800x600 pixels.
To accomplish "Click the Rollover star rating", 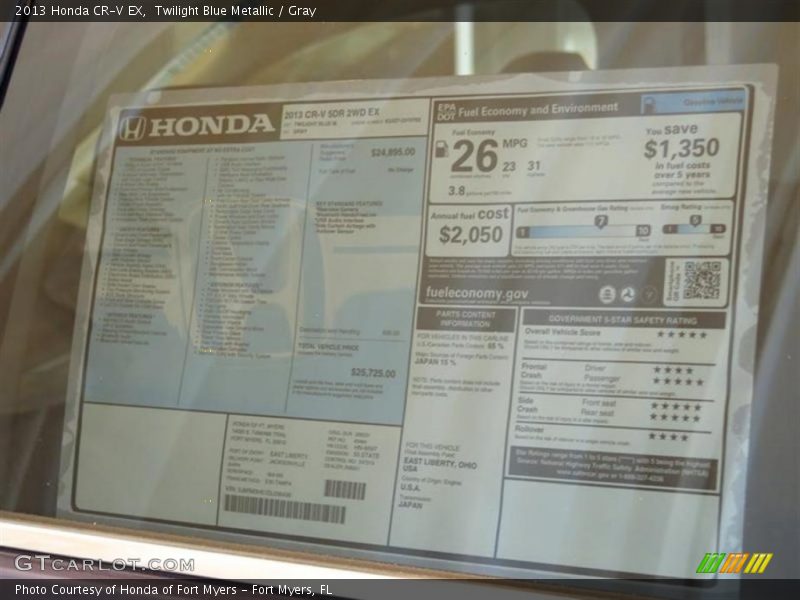I will [x=668, y=437].
